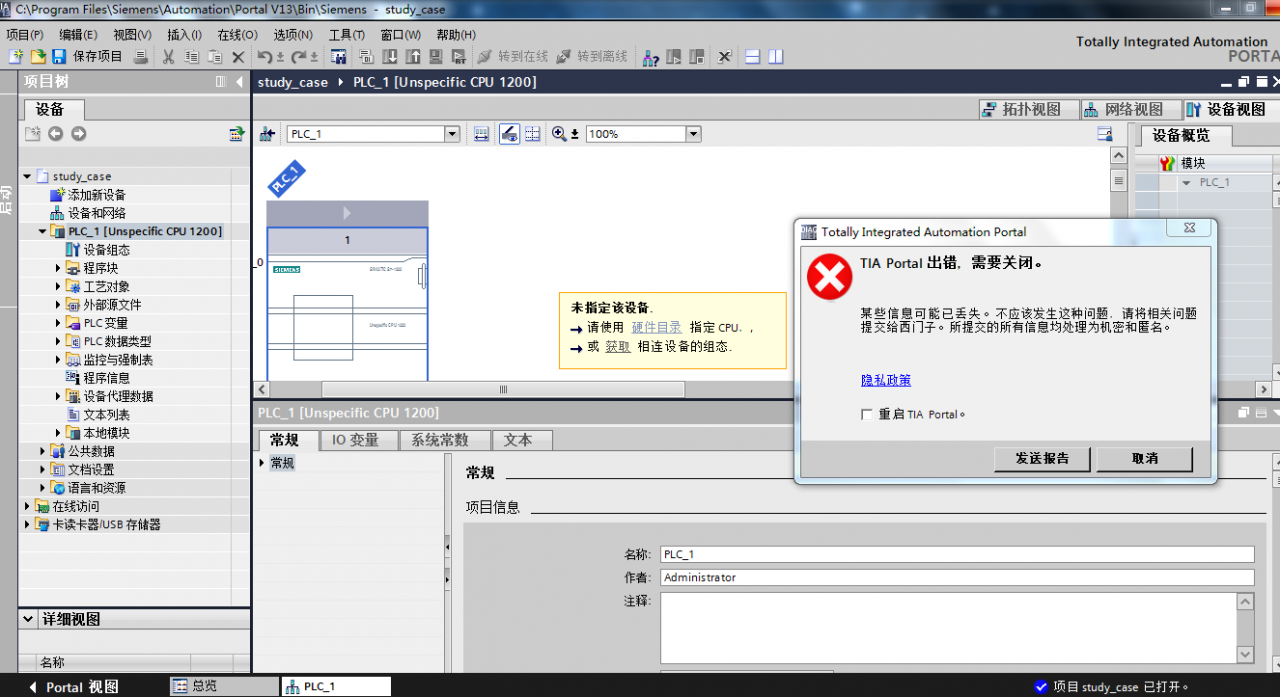Image resolution: width=1280 pixels, height=697 pixels.
Task: Open the 项目(P) menu
Action: (x=24, y=34)
